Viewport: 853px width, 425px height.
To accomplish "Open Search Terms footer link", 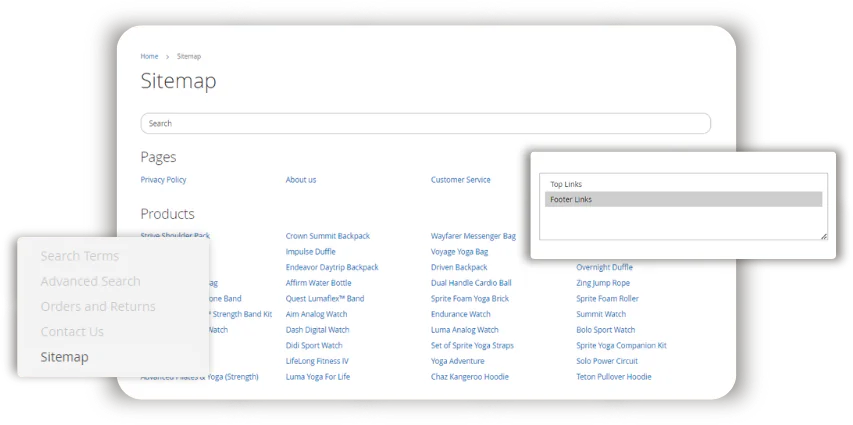I will pyautogui.click(x=79, y=256).
